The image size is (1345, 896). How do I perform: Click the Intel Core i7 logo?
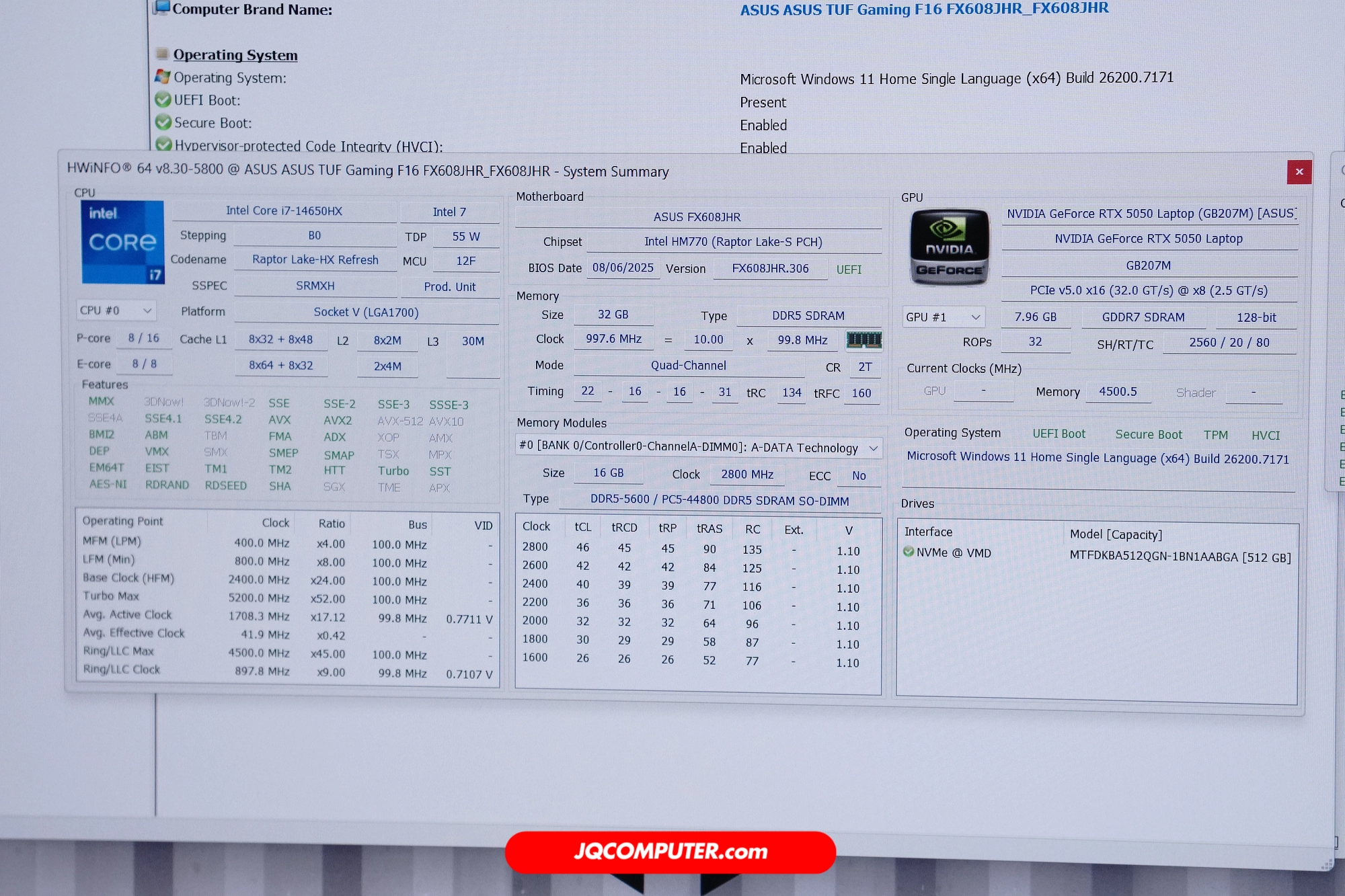click(x=122, y=242)
